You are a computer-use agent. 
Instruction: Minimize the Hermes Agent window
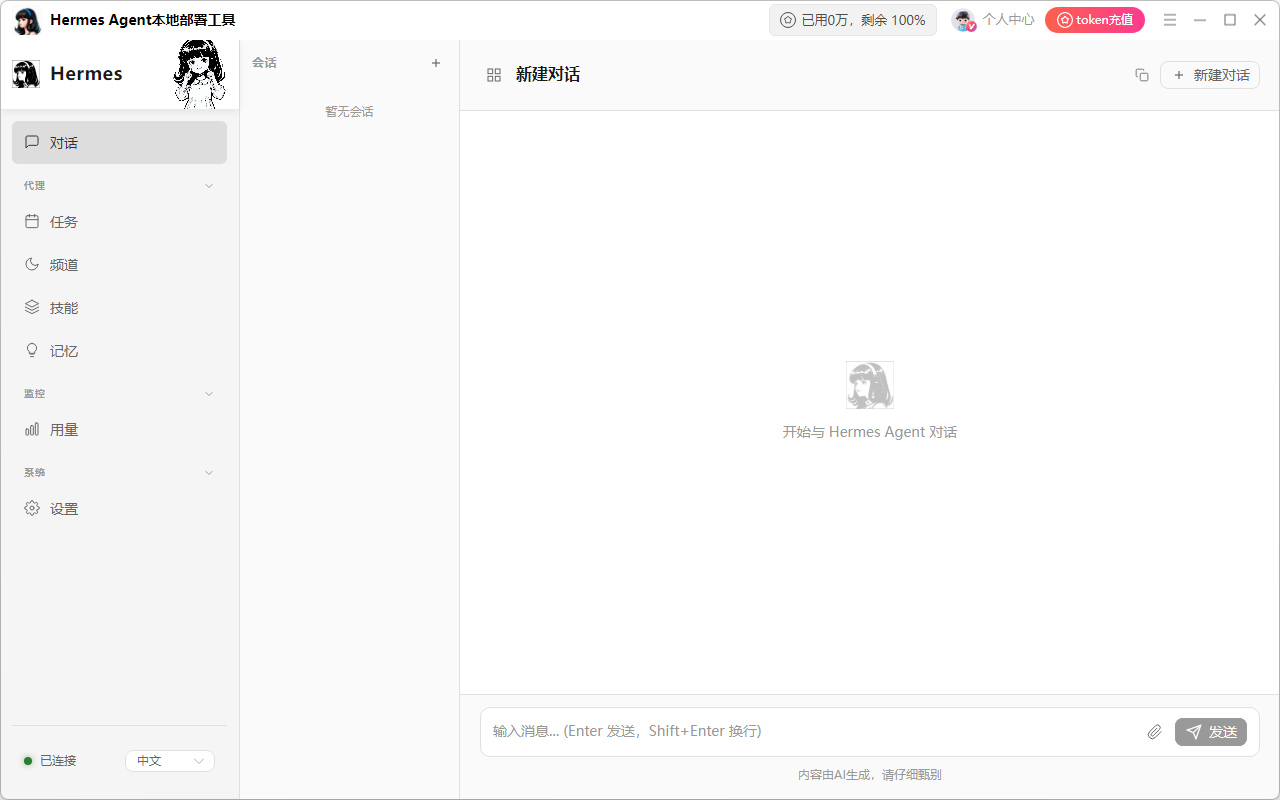[x=1200, y=20]
